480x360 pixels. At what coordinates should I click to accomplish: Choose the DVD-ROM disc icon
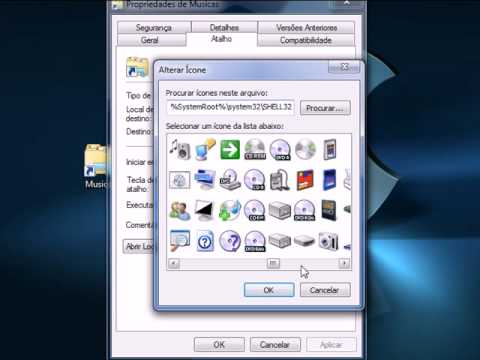pyautogui.click(x=305, y=211)
